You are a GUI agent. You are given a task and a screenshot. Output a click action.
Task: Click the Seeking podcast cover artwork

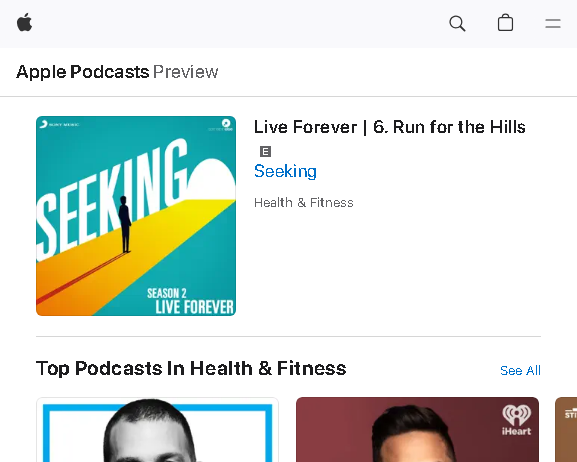pos(136,216)
